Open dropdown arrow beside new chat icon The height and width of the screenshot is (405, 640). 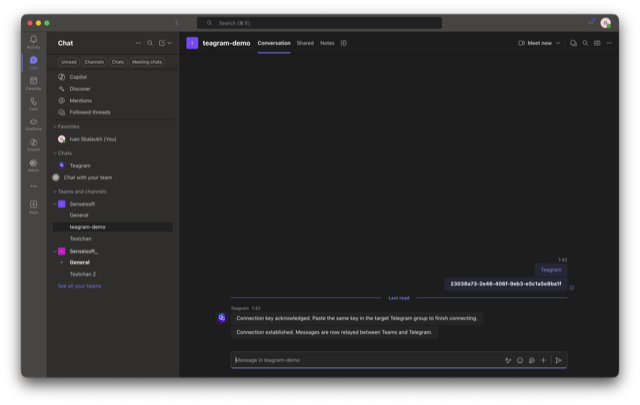tap(169, 43)
